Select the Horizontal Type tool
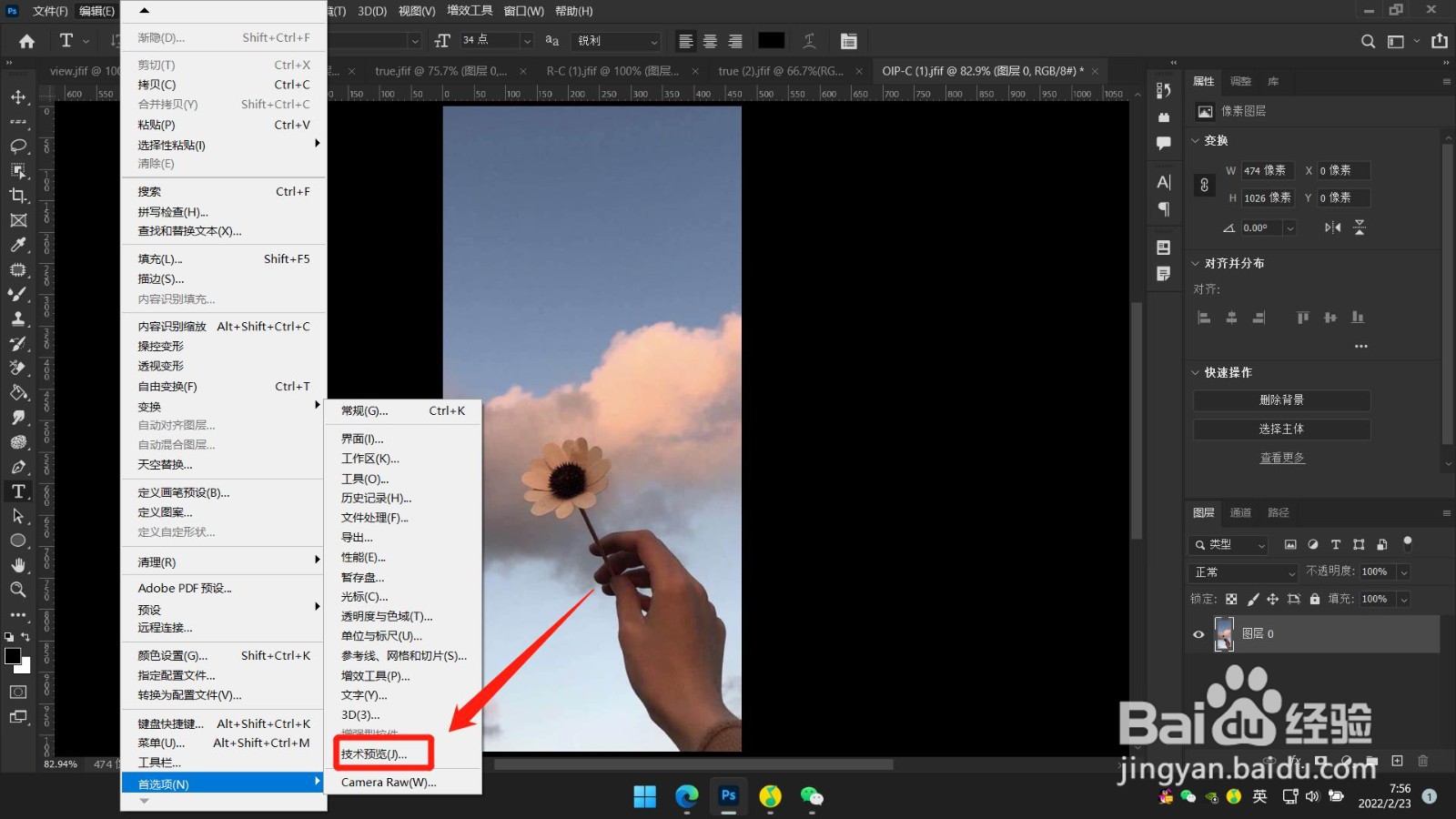 point(18,491)
